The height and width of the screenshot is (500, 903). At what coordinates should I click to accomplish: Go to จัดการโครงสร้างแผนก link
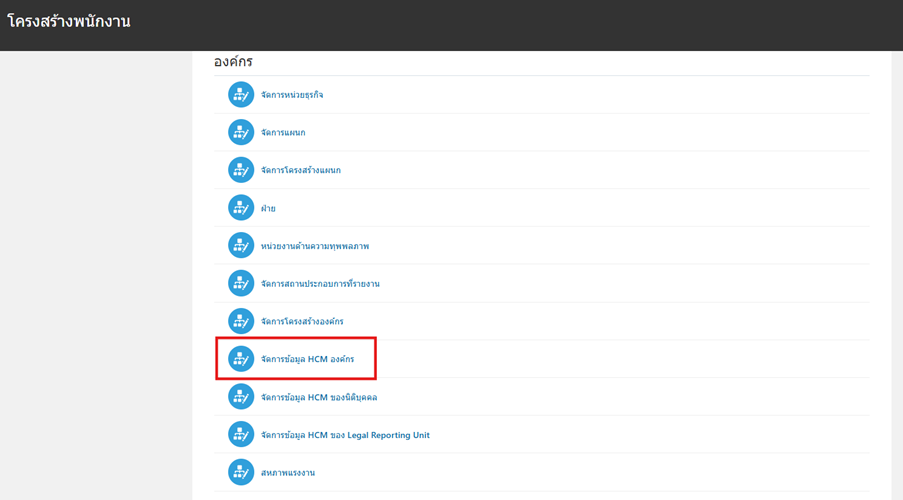click(x=300, y=171)
